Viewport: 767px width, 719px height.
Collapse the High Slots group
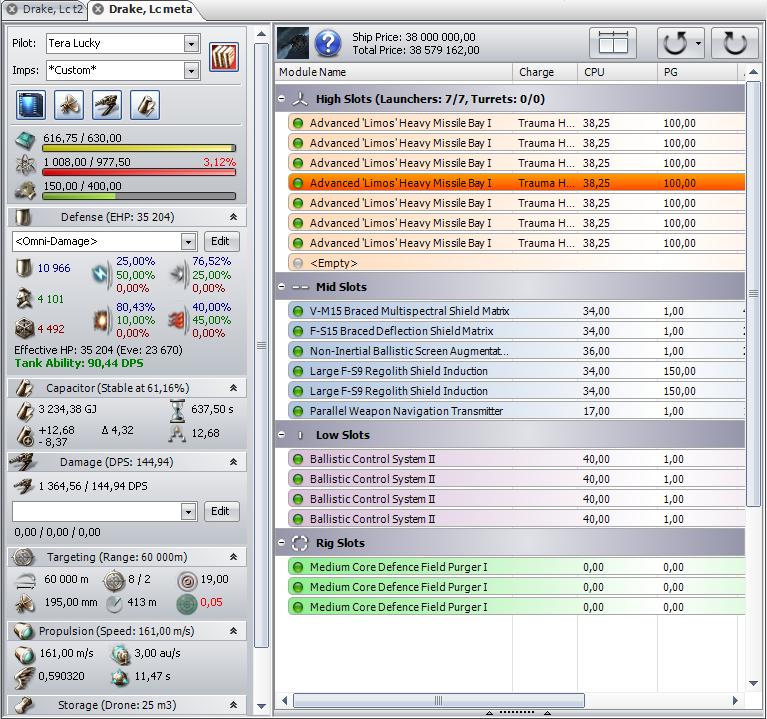click(282, 99)
